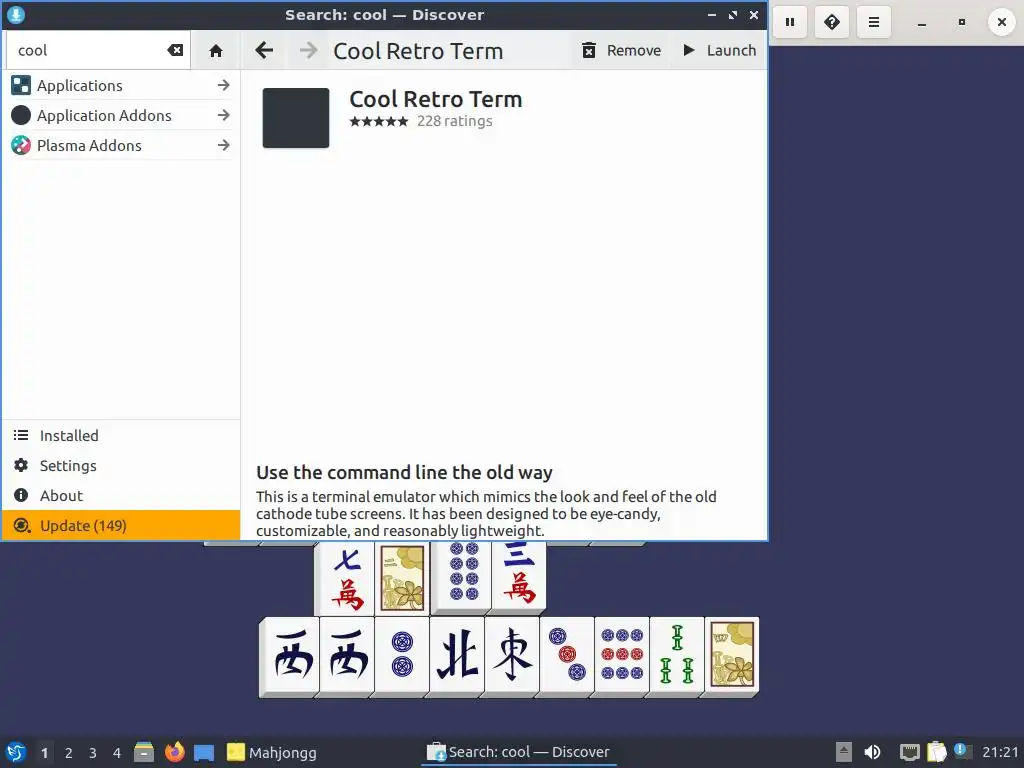This screenshot has width=1024, height=768.
Task: Click Applications category icon
Action: pos(21,86)
